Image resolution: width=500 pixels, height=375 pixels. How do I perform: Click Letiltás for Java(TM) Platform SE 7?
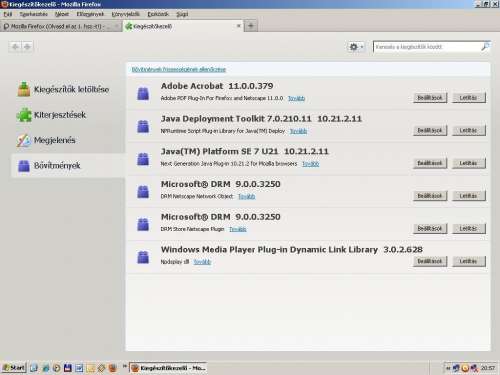pyautogui.click(x=468, y=163)
